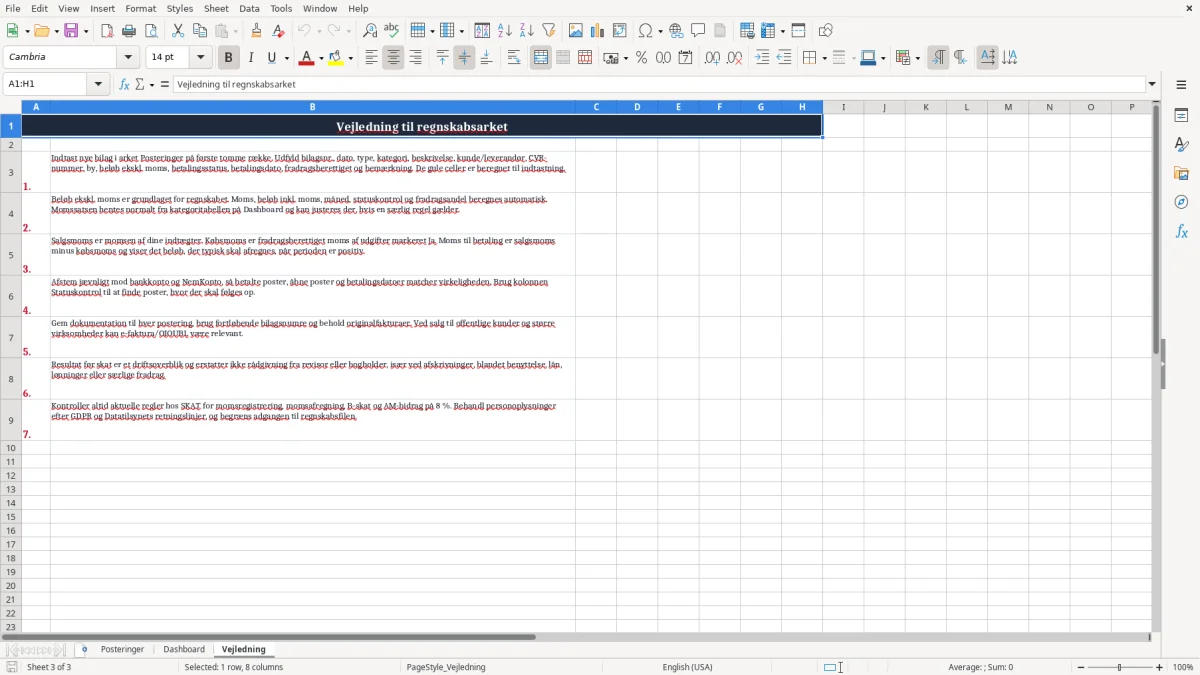
Task: Open Find & Replace
Action: [x=370, y=31]
